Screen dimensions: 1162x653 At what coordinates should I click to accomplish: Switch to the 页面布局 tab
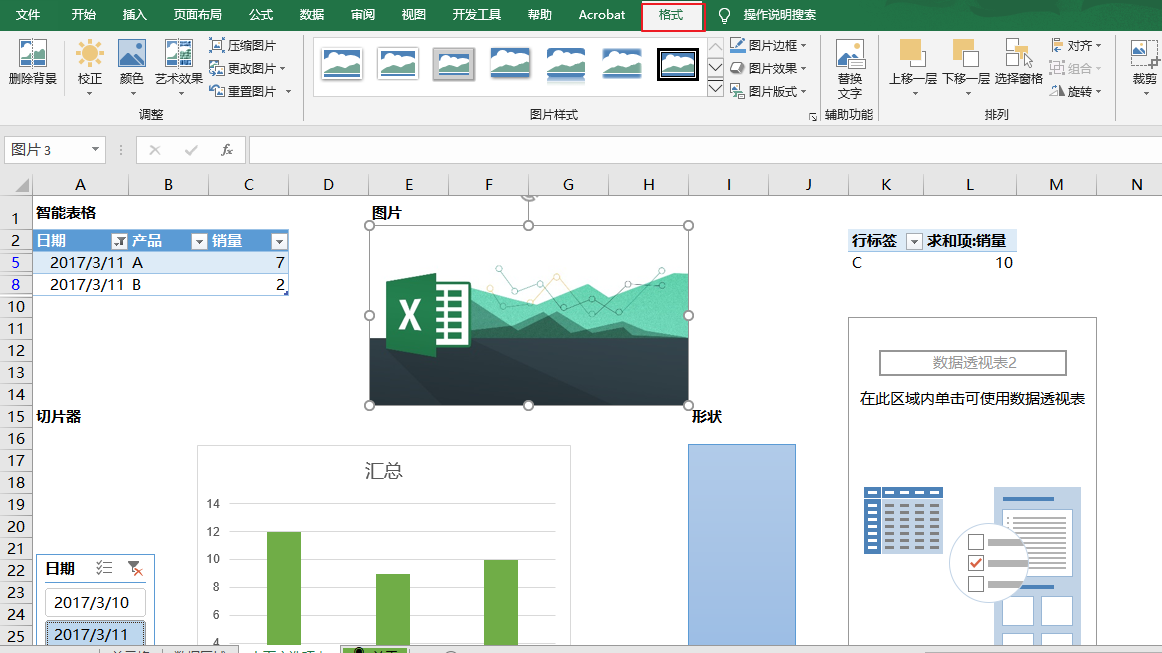click(197, 15)
